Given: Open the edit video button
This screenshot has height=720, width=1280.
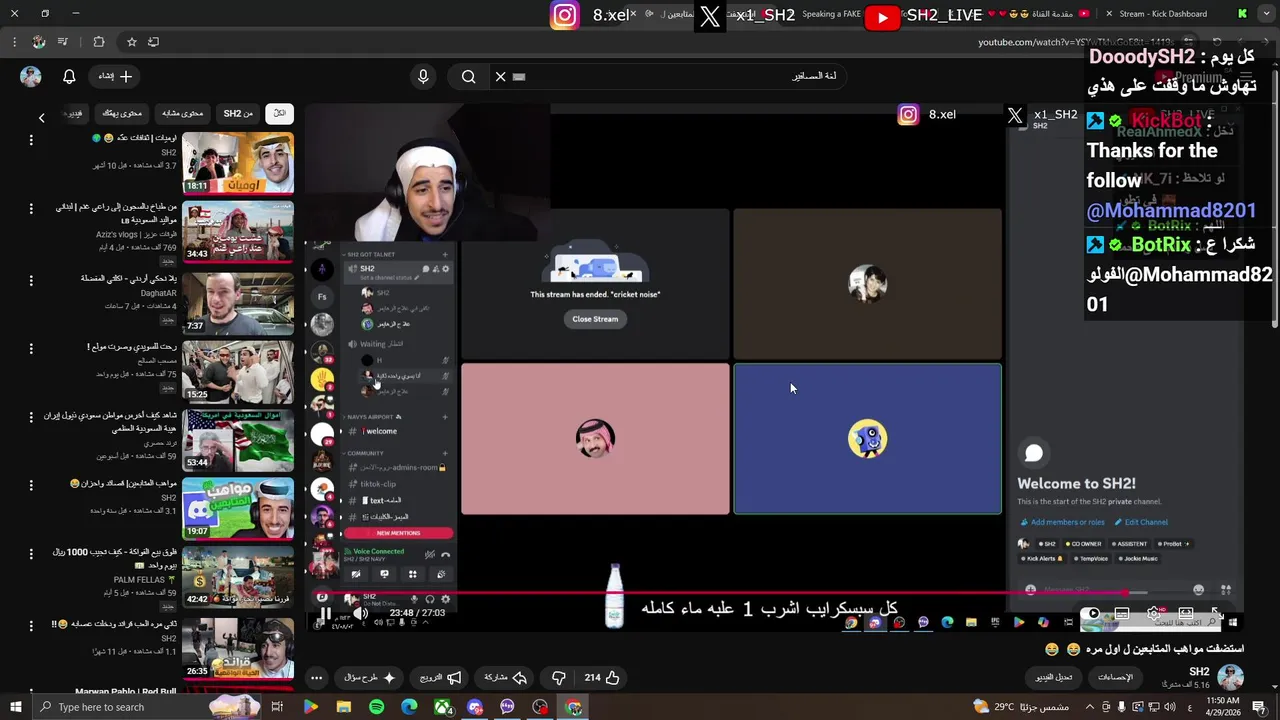Looking at the screenshot, I should point(1054,677).
